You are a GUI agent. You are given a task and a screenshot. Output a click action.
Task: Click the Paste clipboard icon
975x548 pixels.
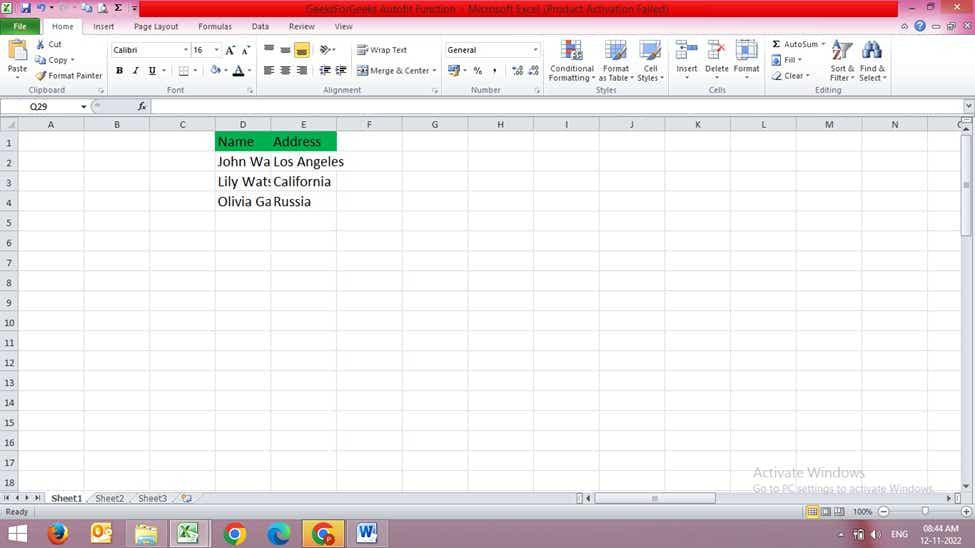click(17, 51)
